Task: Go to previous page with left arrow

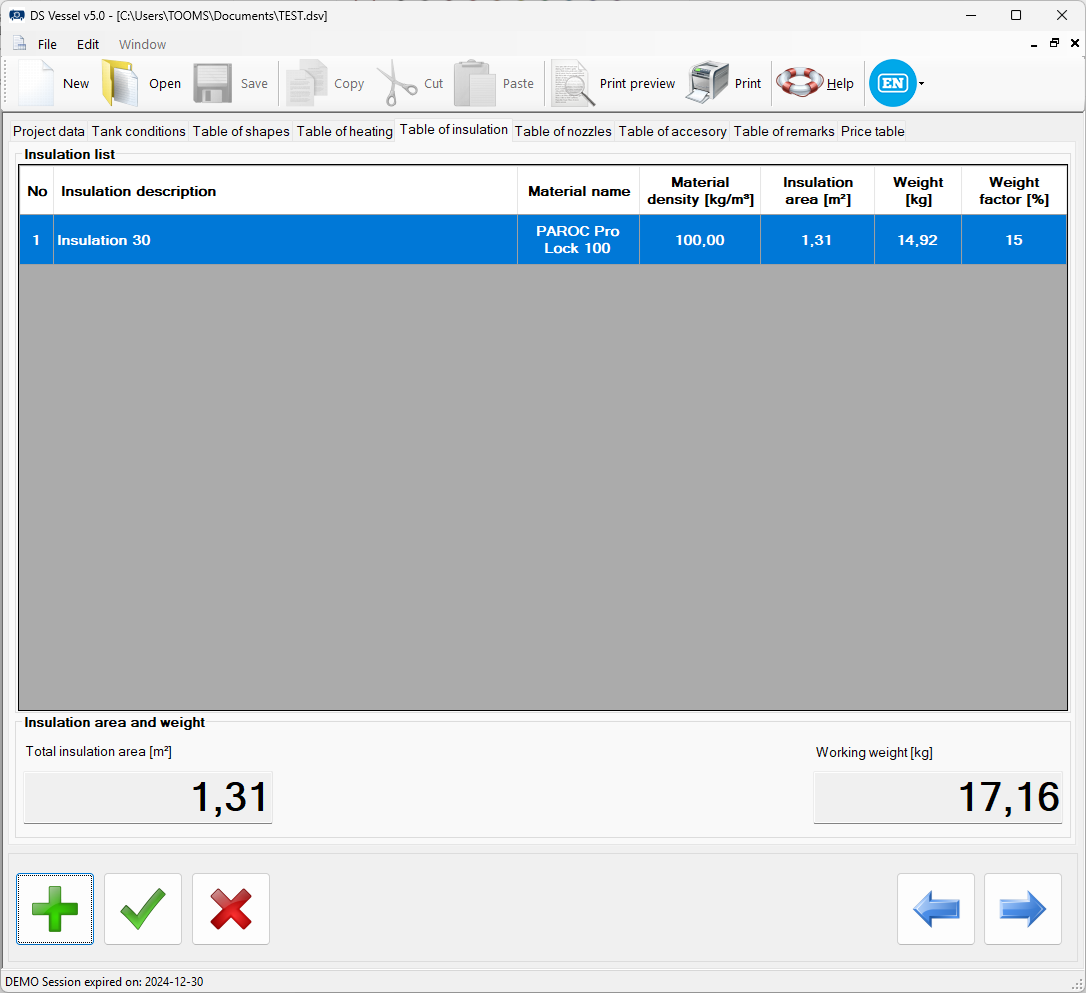Action: pos(936,909)
